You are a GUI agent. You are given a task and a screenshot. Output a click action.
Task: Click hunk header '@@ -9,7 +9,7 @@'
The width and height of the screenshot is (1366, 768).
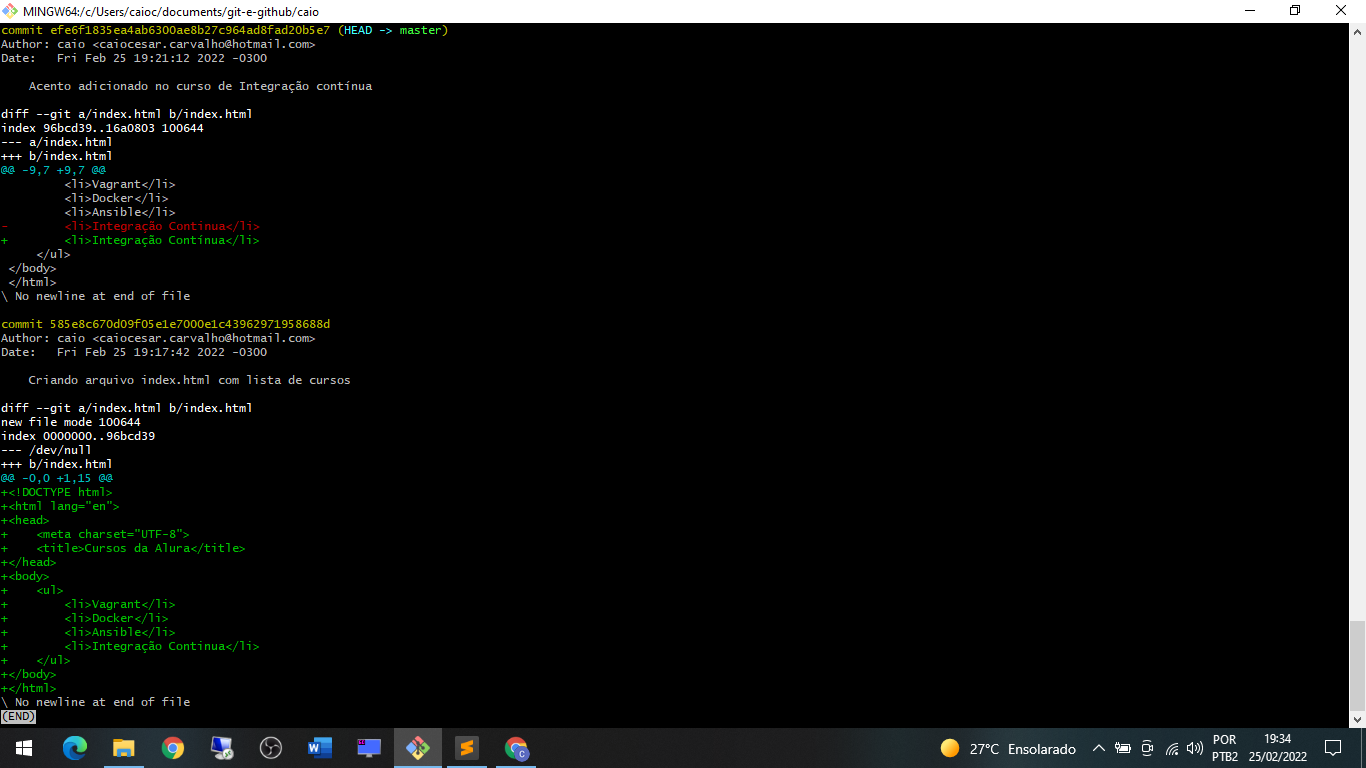pos(53,170)
